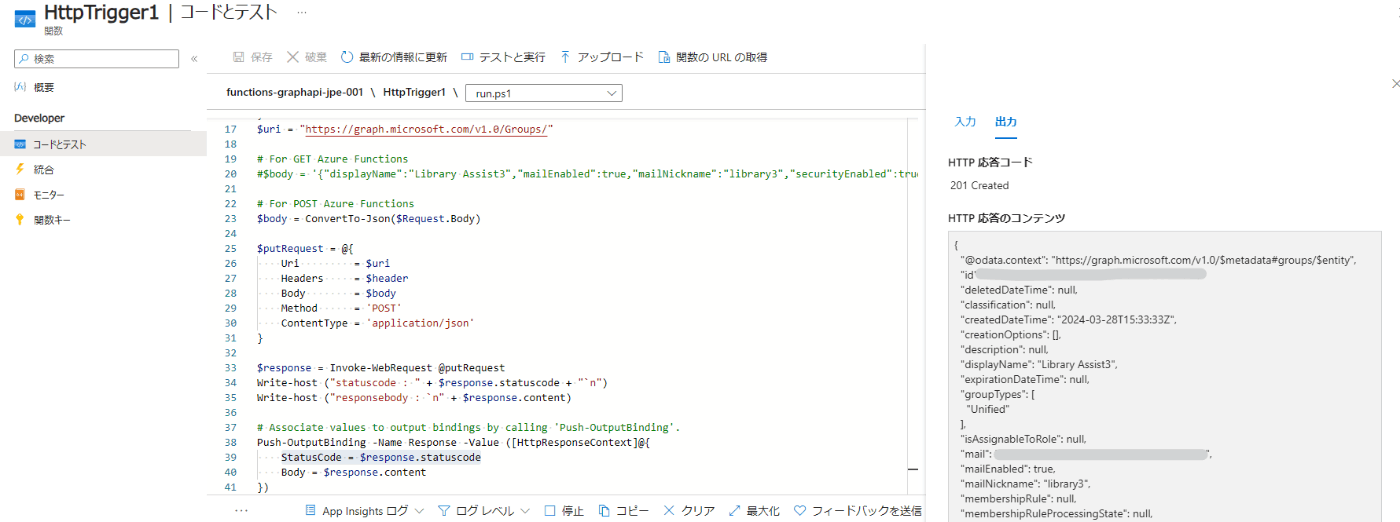Viewport: 1400px width, 522px height.
Task: Click "mailNickname": "library3" response line
Action: (x=1026, y=483)
